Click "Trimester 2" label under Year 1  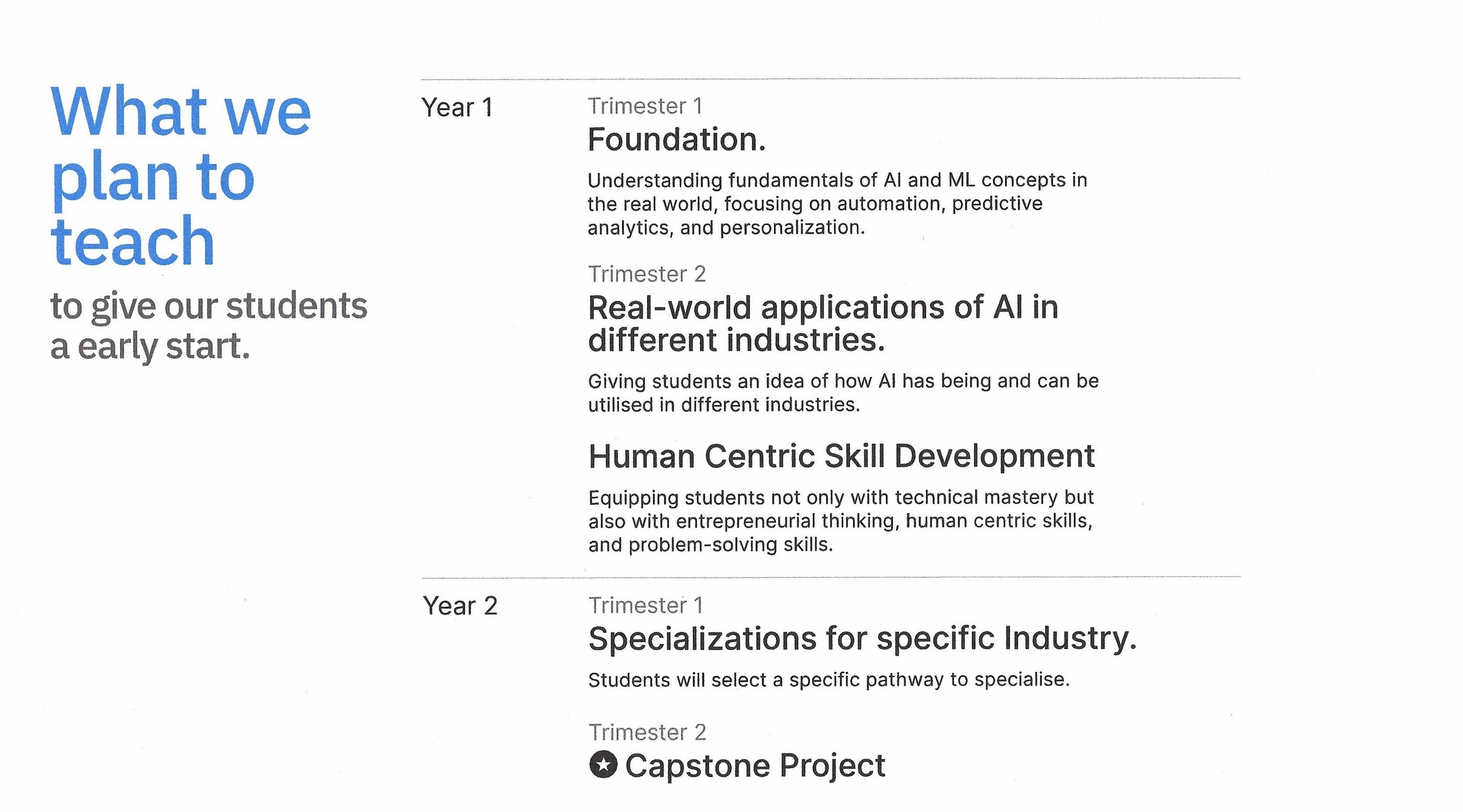tap(647, 274)
